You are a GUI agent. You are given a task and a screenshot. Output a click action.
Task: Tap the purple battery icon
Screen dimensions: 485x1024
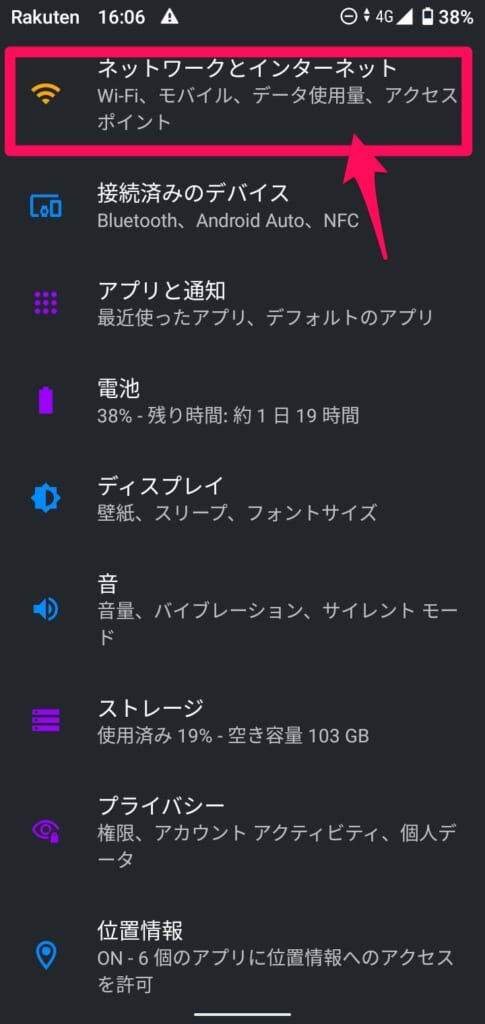tap(46, 400)
